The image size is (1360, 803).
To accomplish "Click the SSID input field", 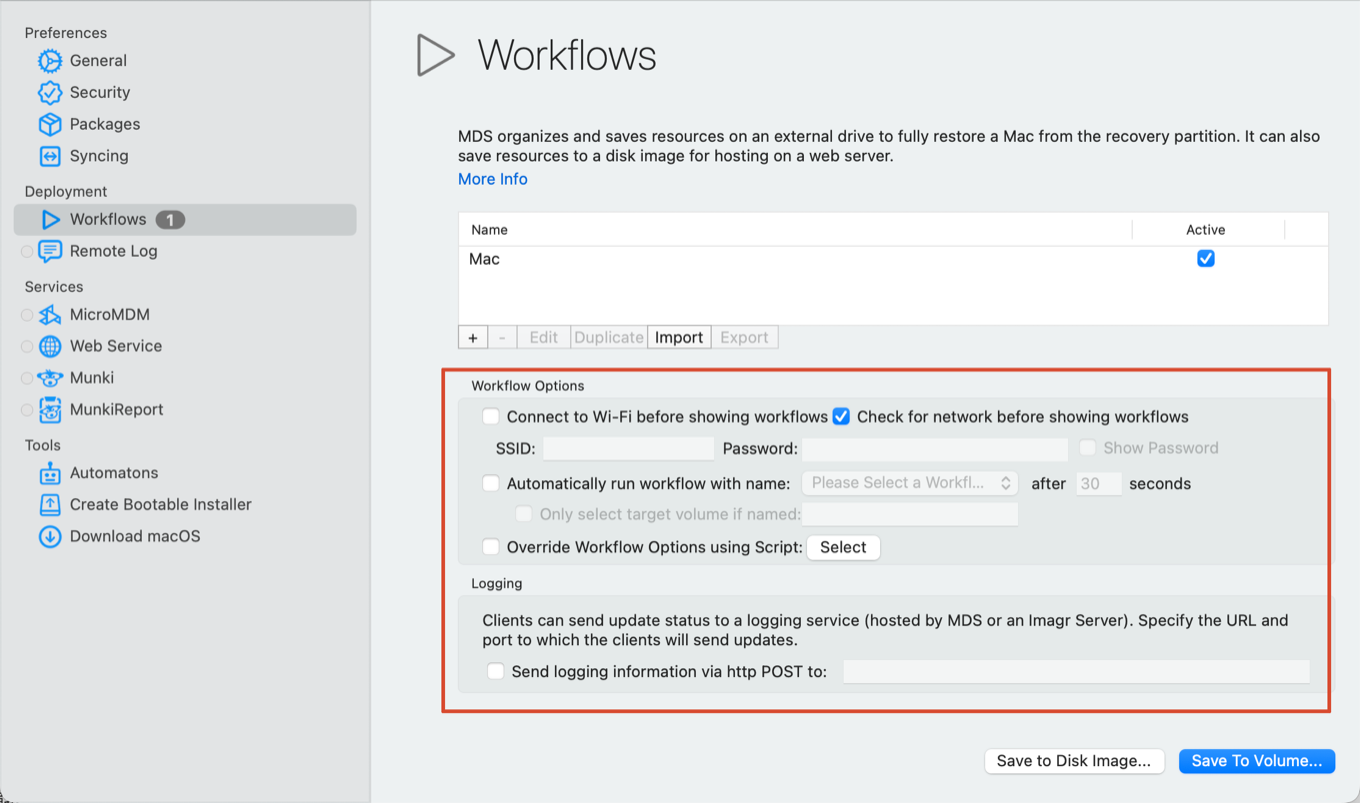I will point(628,449).
